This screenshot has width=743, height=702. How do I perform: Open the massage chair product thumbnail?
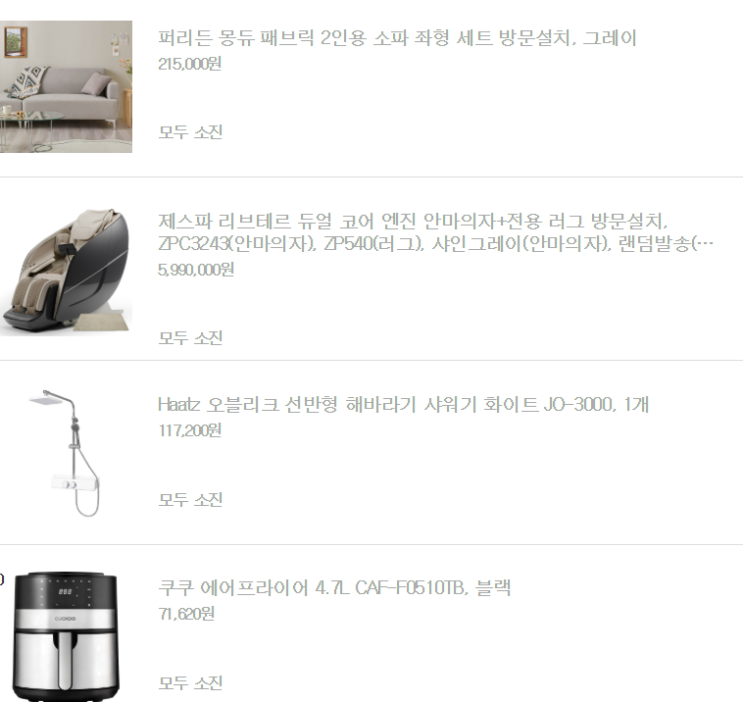(66, 271)
